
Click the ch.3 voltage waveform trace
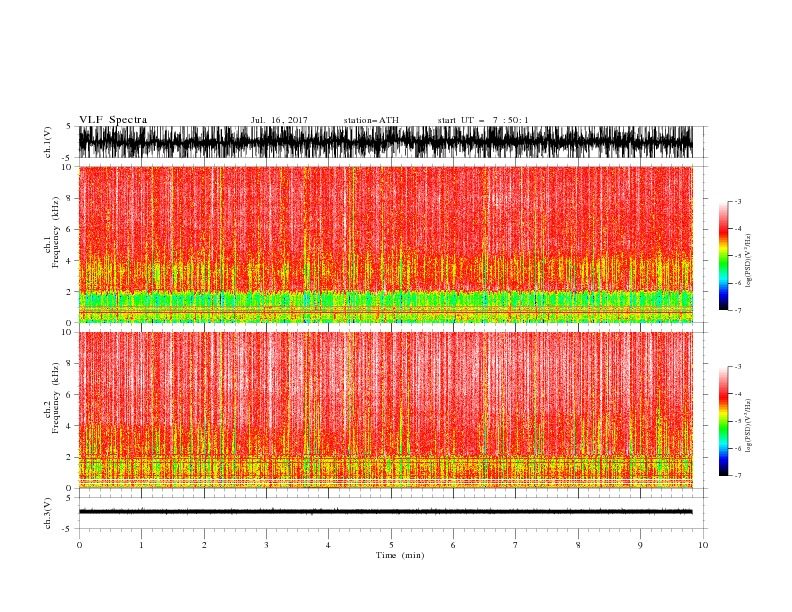click(385, 512)
